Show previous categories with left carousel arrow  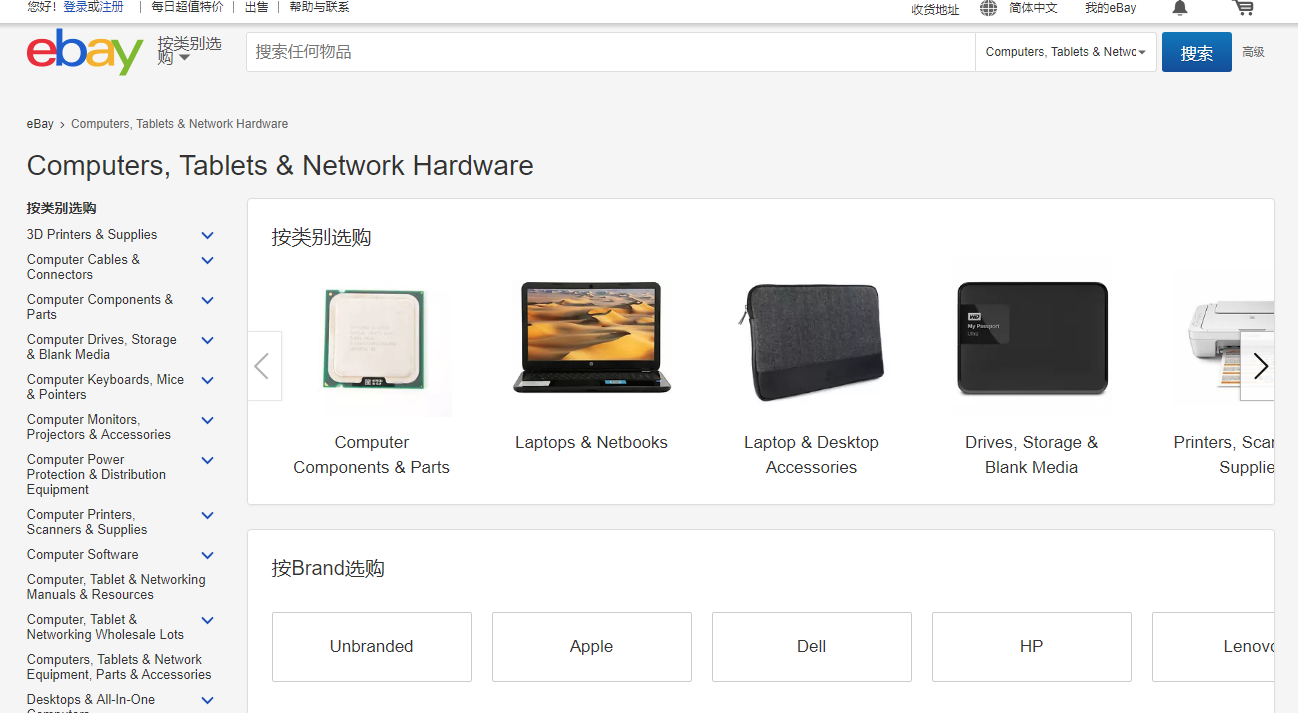tap(263, 366)
